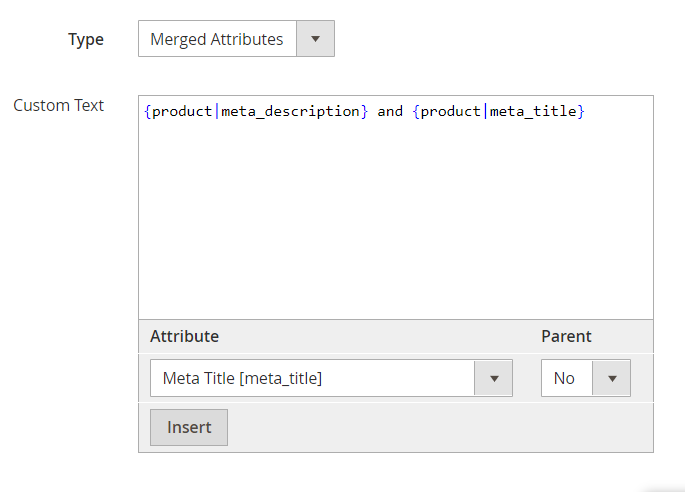Click the Parent 'No' select field
This screenshot has height=492, width=685.
586,378
